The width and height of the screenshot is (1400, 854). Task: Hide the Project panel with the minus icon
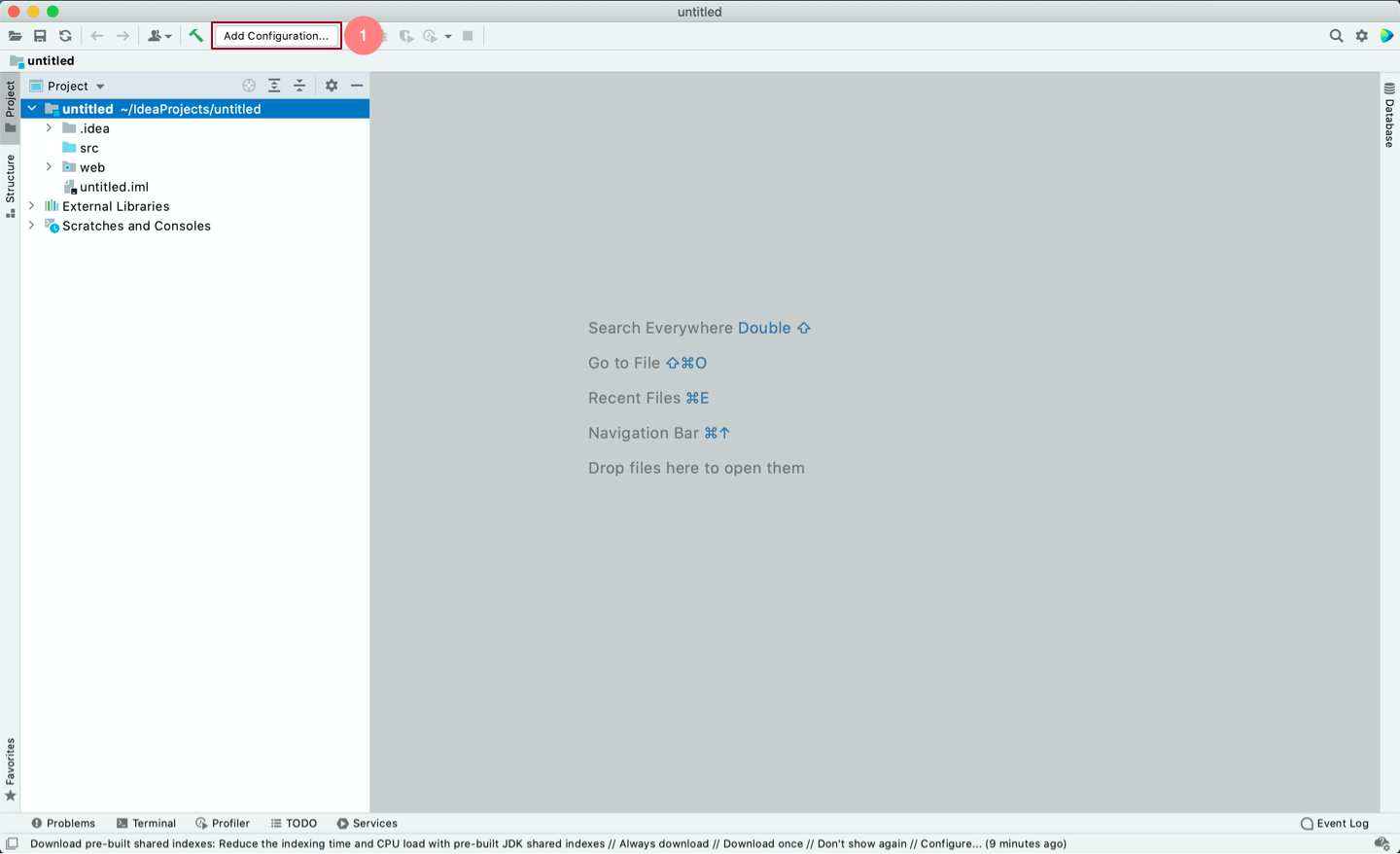coord(357,86)
